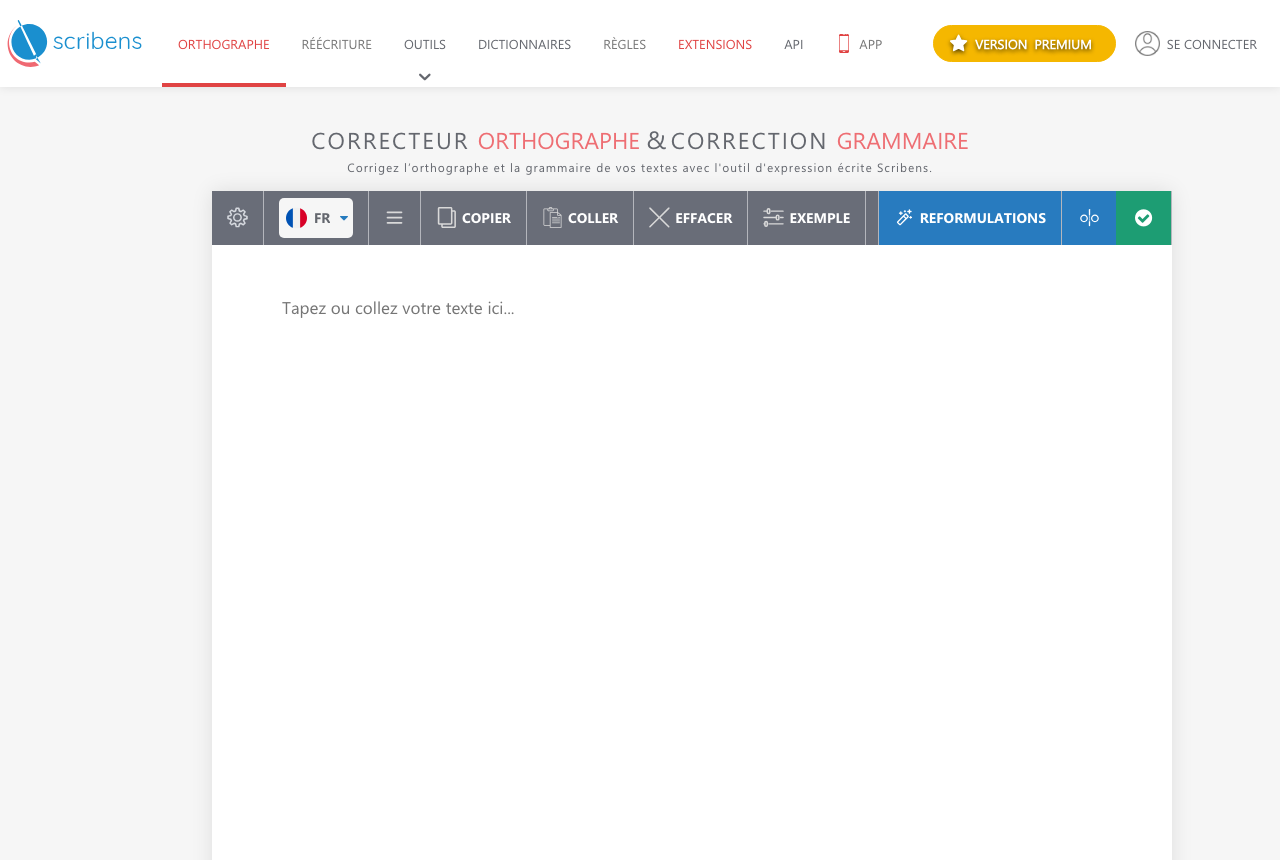Open the APP page with phone icon

pyautogui.click(x=860, y=44)
